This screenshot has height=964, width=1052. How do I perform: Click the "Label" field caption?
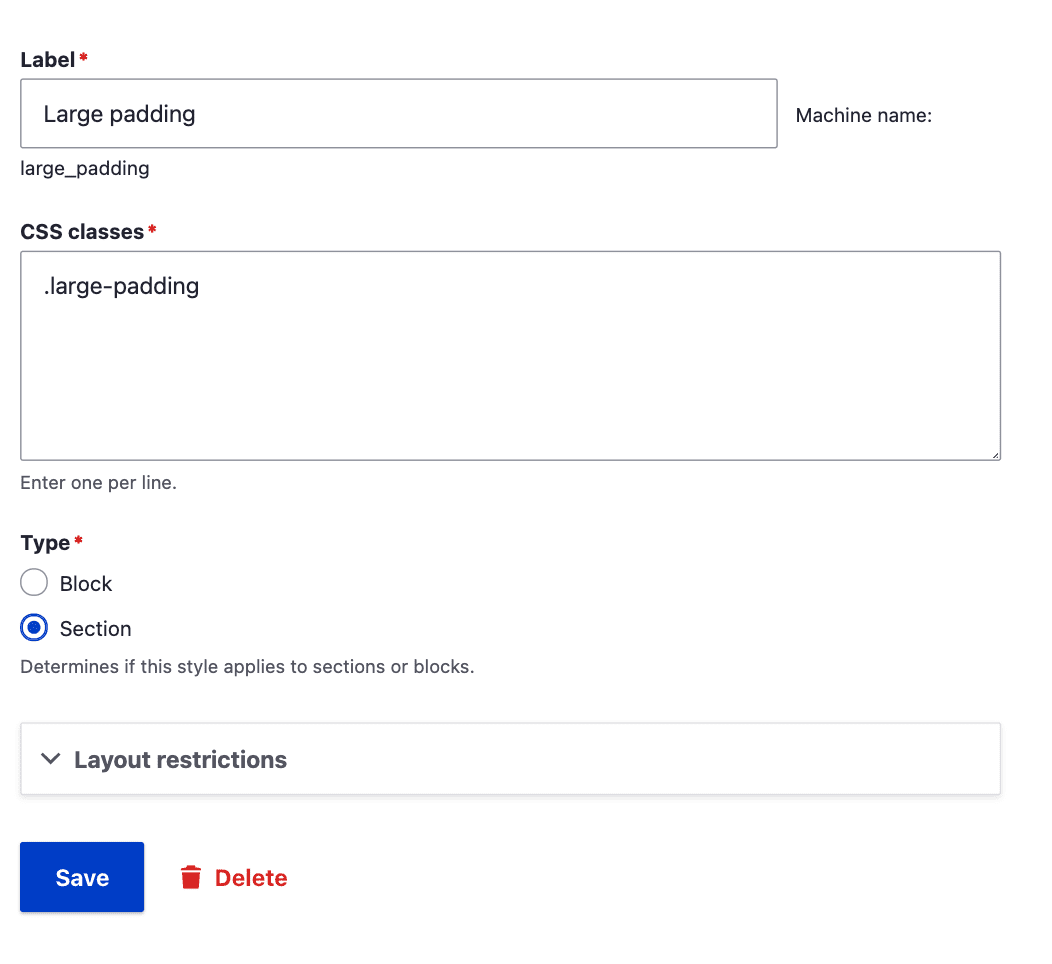pyautogui.click(x=47, y=60)
